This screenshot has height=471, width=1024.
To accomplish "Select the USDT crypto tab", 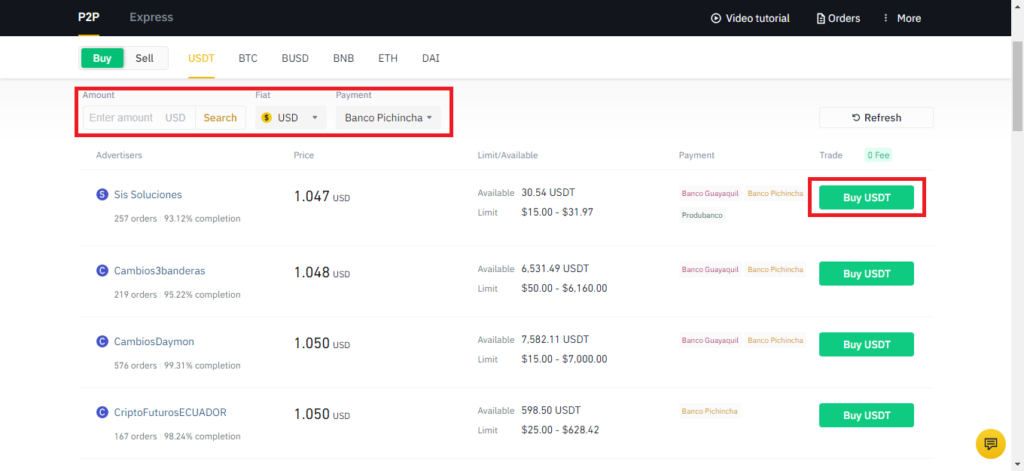I will click(201, 58).
